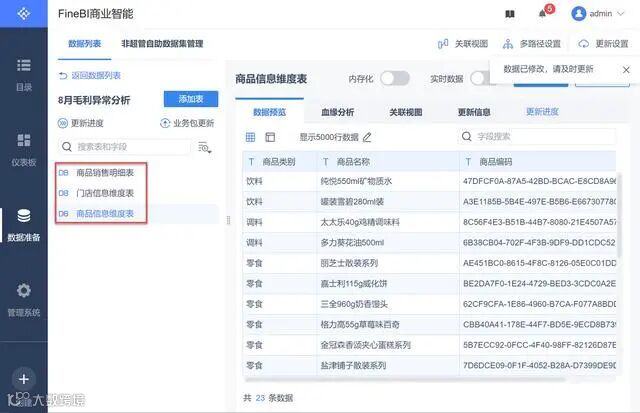Expand the admin account dropdown arrow
The image size is (640, 413).
tap(621, 14)
